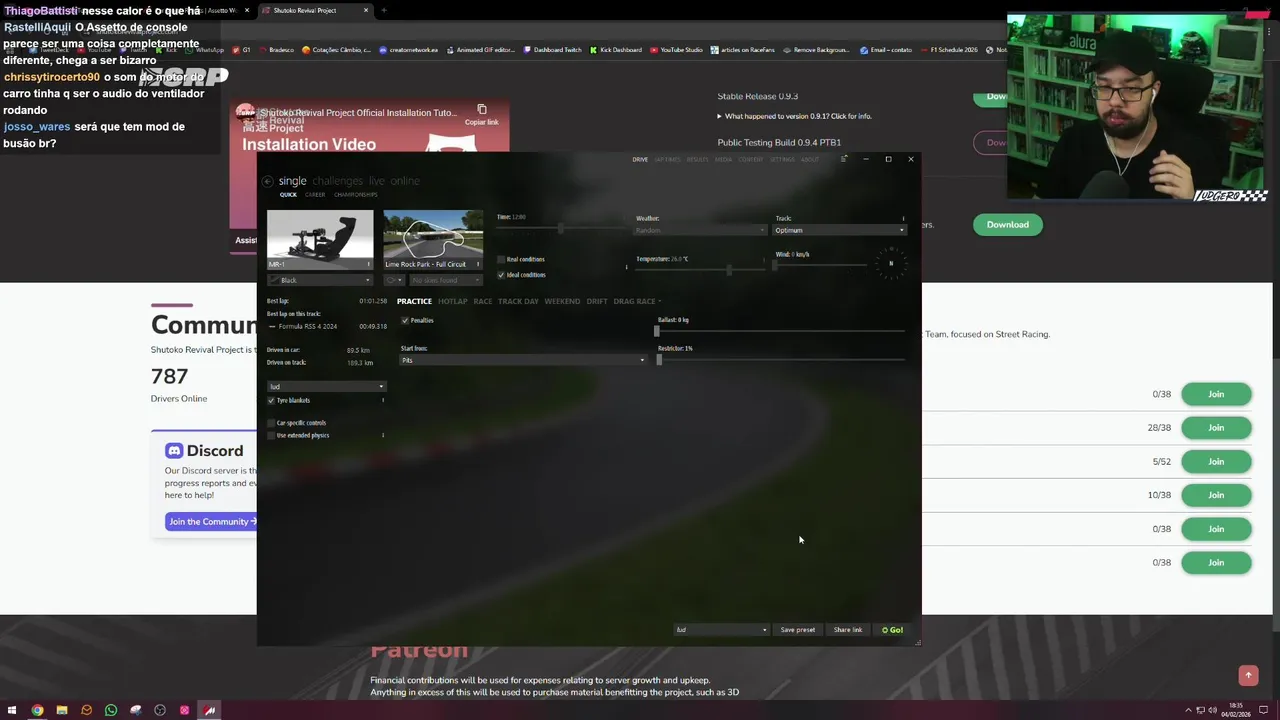Open the Start from Pits dropdown

523,360
